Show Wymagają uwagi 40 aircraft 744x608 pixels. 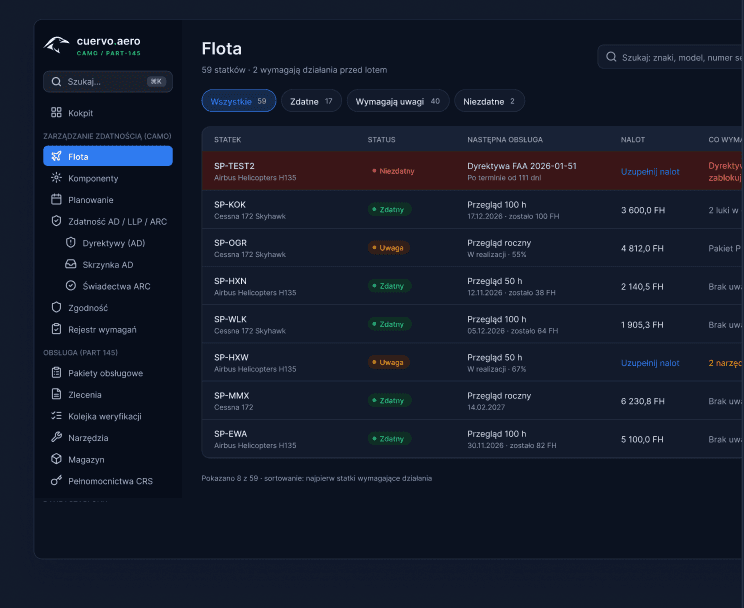pos(398,101)
